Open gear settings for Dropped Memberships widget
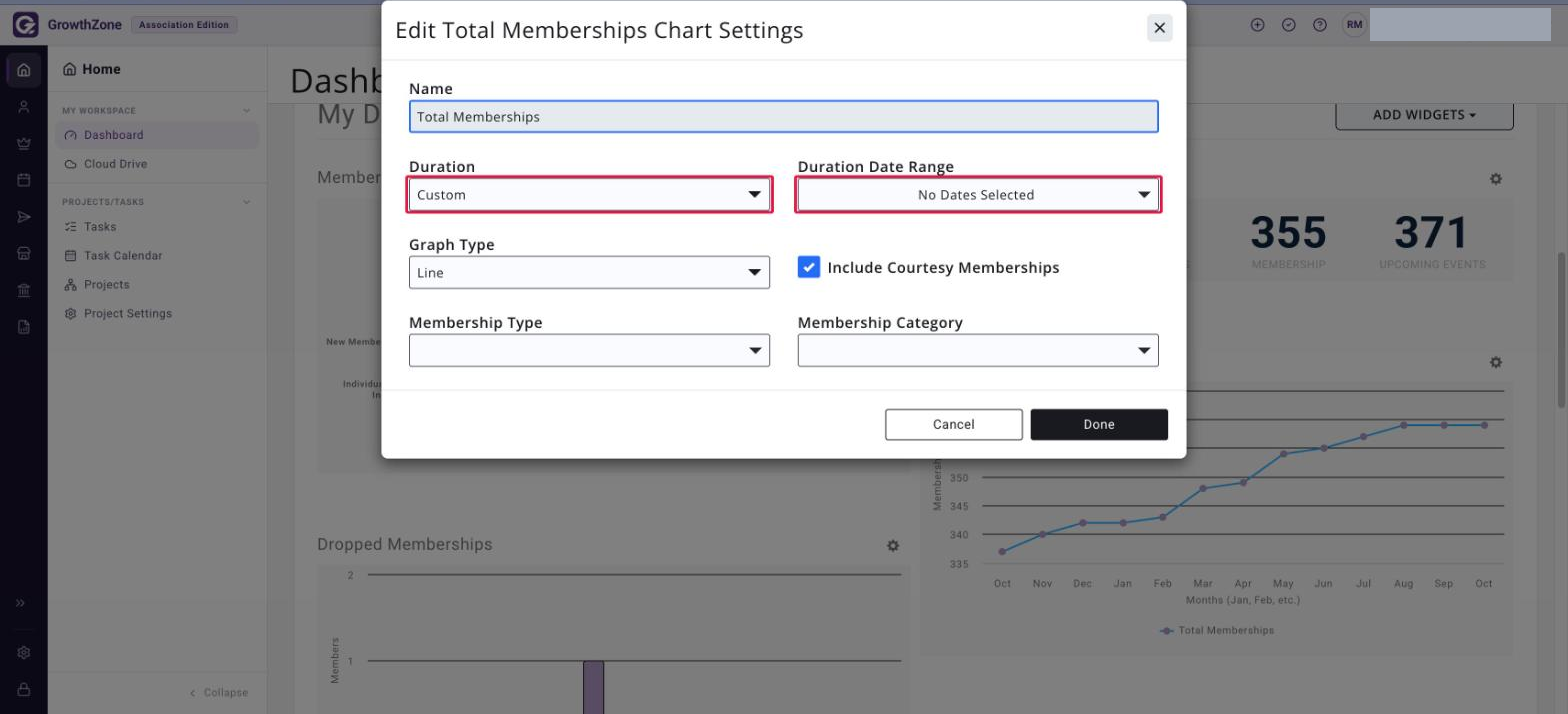Image resolution: width=1568 pixels, height=714 pixels. point(893,546)
